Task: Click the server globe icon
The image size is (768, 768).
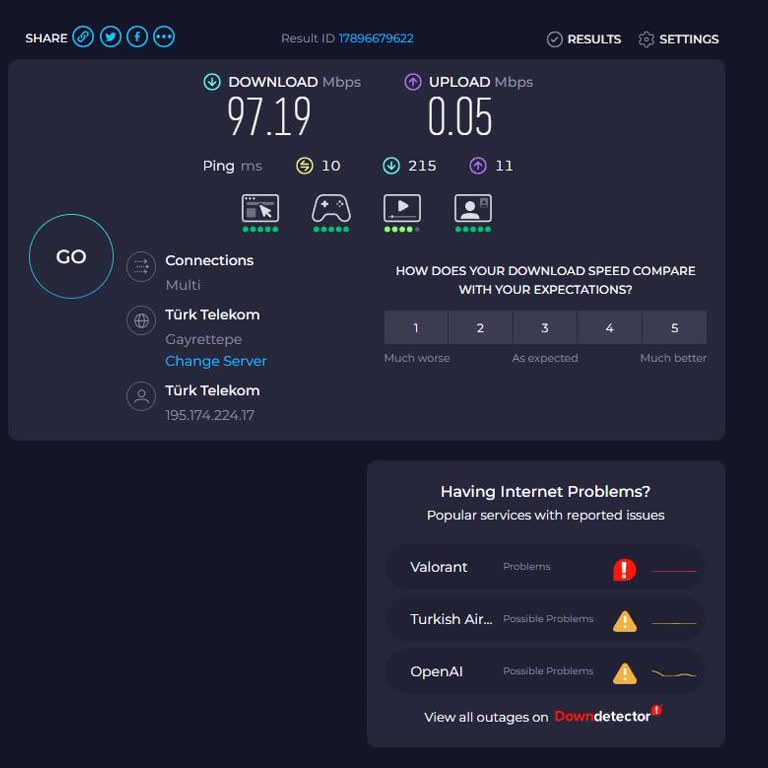Action: [x=141, y=320]
